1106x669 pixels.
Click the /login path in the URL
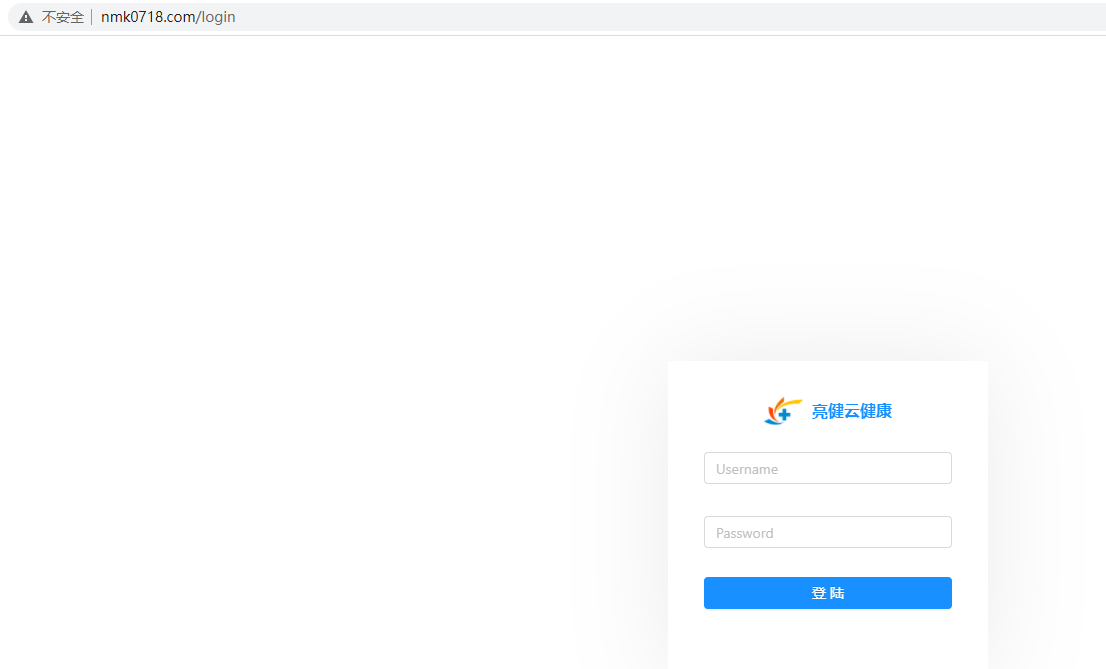click(x=216, y=17)
